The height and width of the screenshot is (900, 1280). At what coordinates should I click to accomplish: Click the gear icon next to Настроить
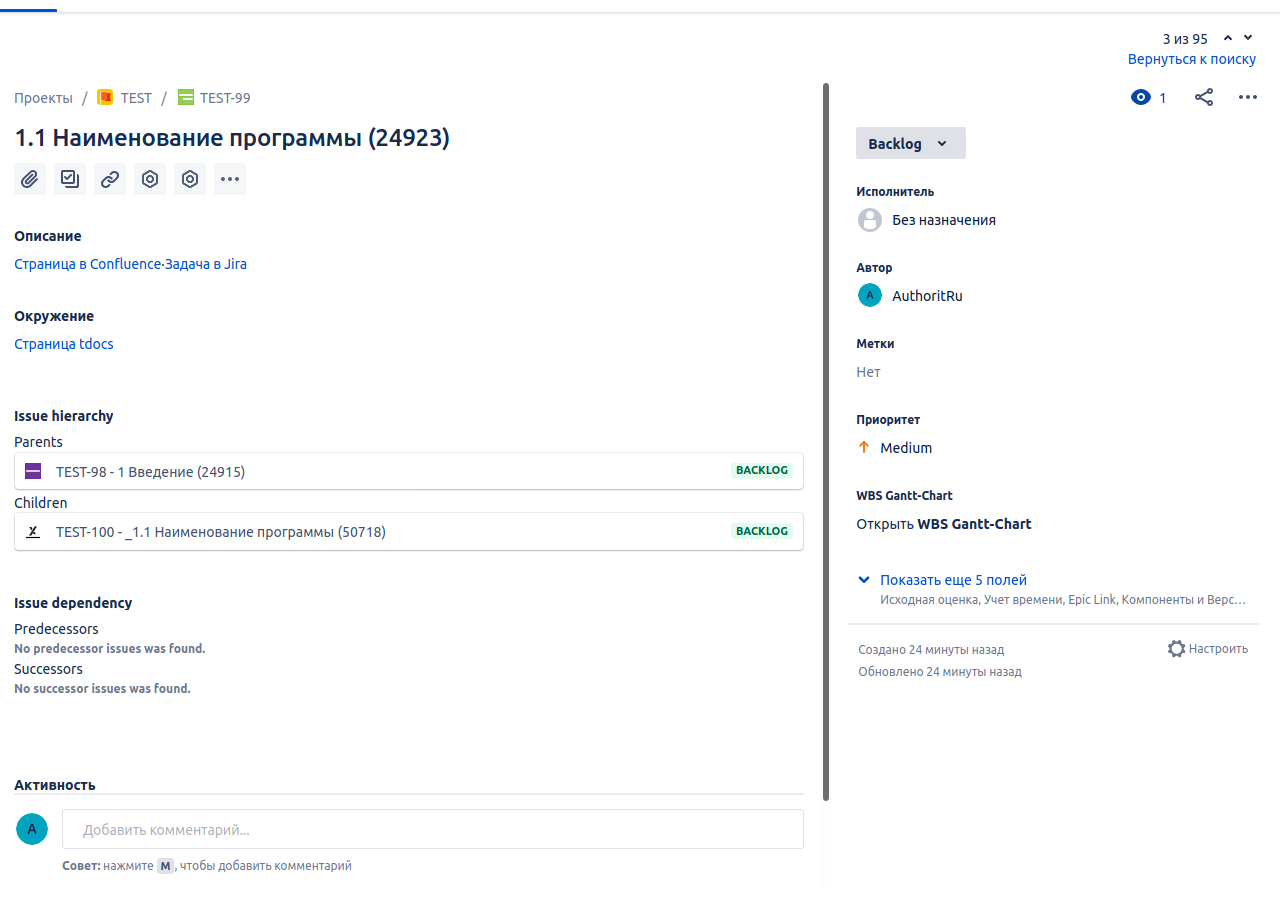pyautogui.click(x=1176, y=648)
